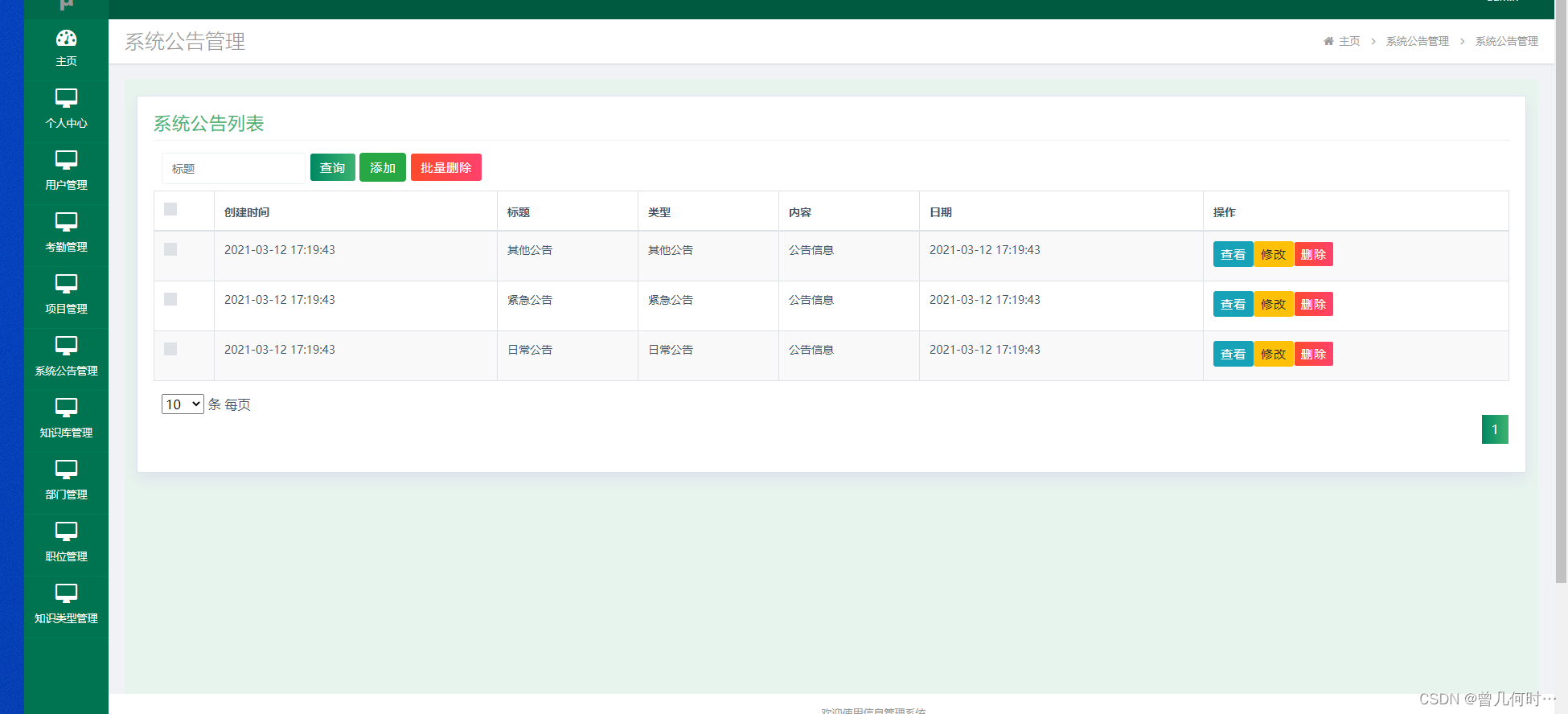Check the box for 紧急公告 row
1568x714 pixels.
click(170, 299)
